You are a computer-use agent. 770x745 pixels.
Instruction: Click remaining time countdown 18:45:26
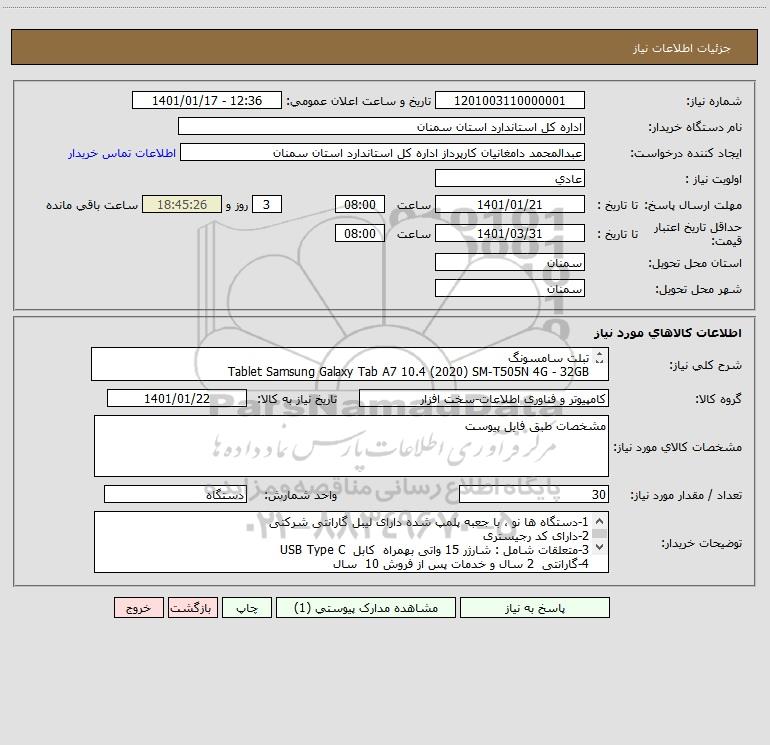tap(182, 204)
